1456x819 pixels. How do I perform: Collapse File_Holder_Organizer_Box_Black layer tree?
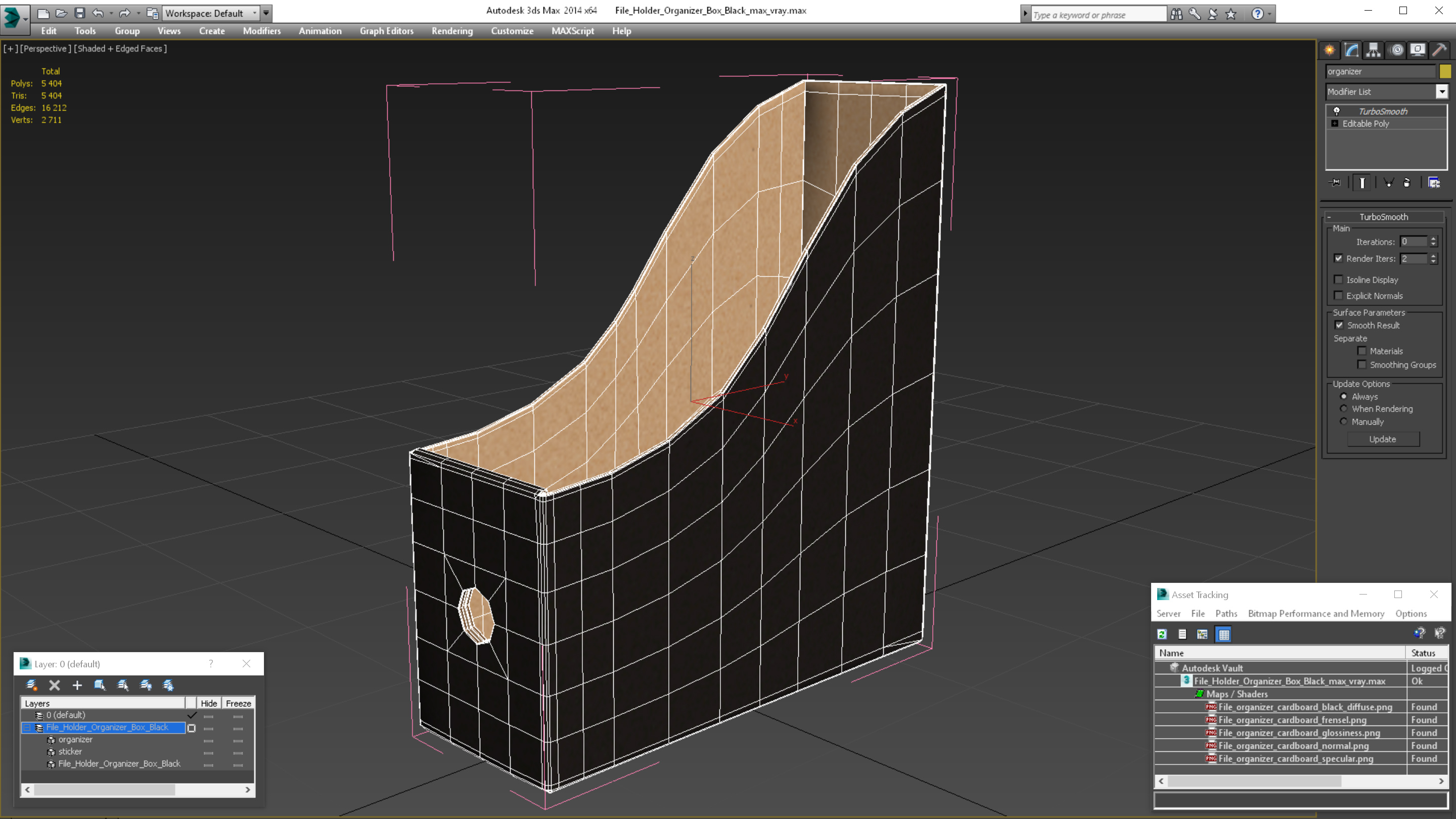pyautogui.click(x=27, y=727)
